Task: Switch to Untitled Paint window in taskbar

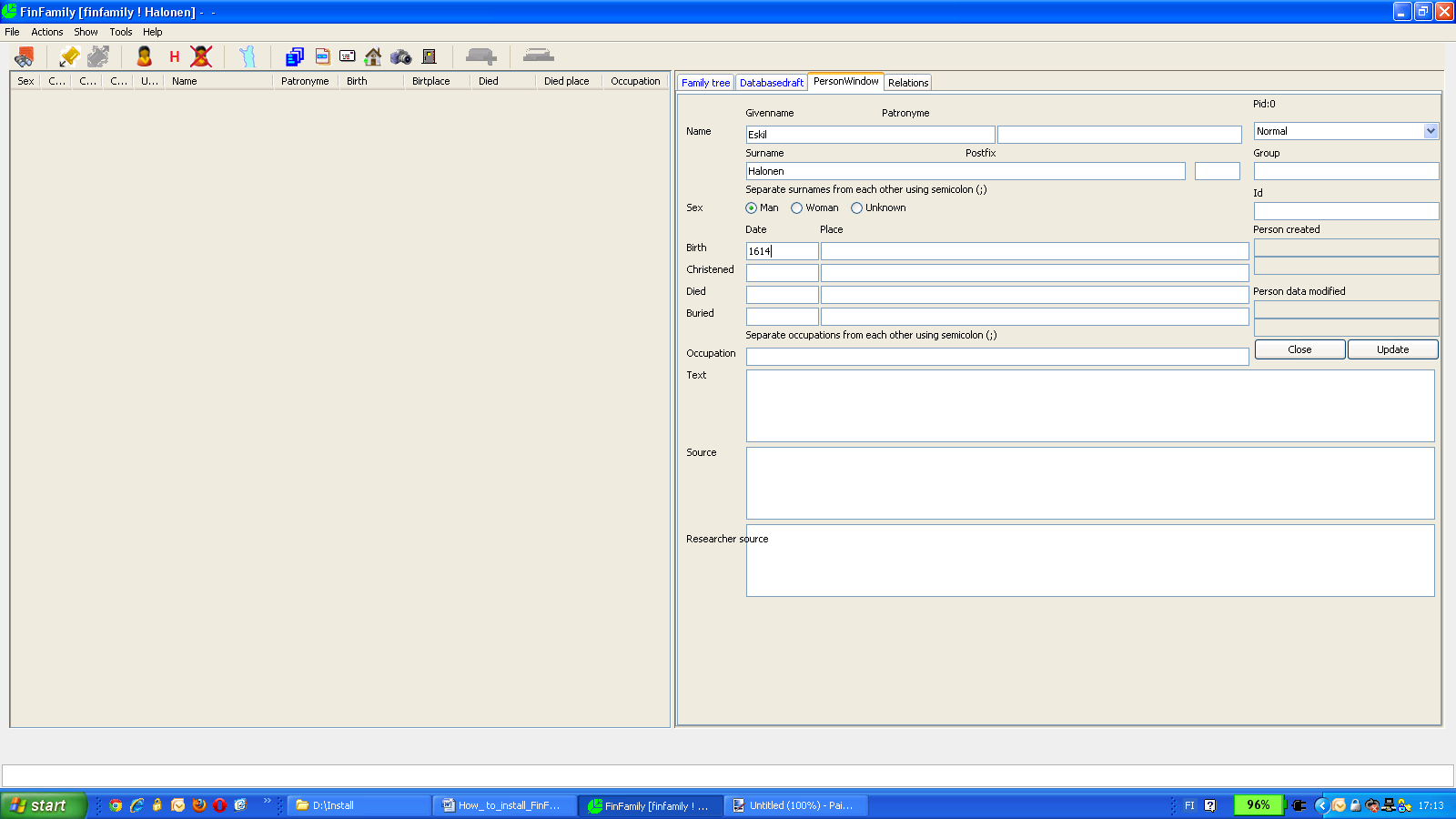Action: (796, 805)
